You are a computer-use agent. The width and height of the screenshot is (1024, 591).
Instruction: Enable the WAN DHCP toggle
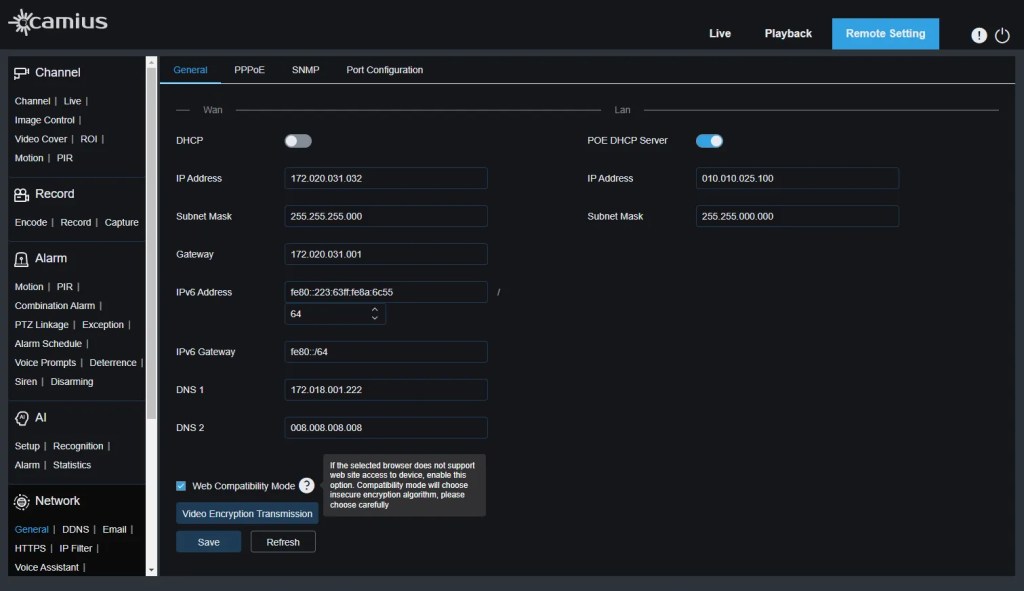point(298,141)
